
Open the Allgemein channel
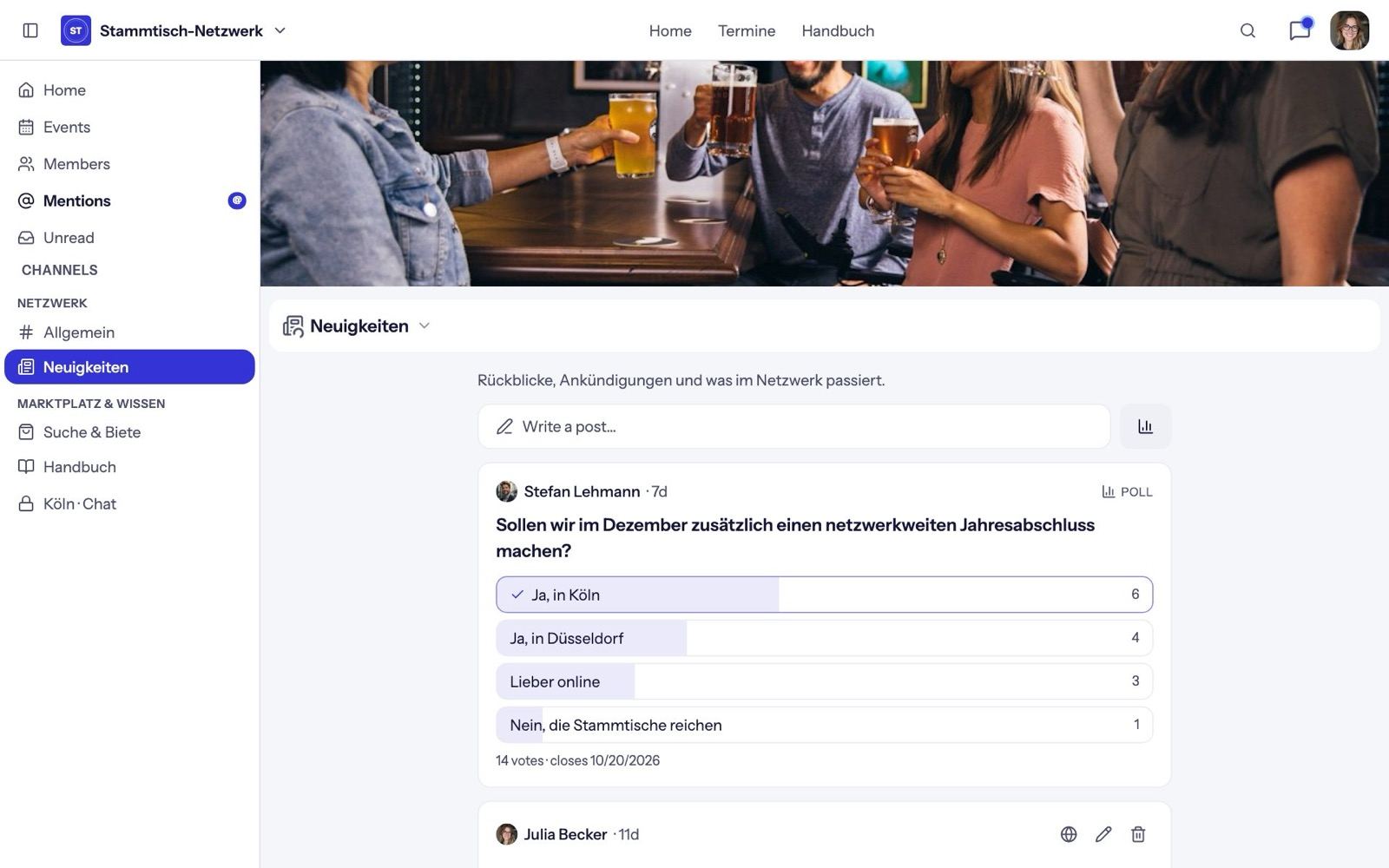pos(129,332)
